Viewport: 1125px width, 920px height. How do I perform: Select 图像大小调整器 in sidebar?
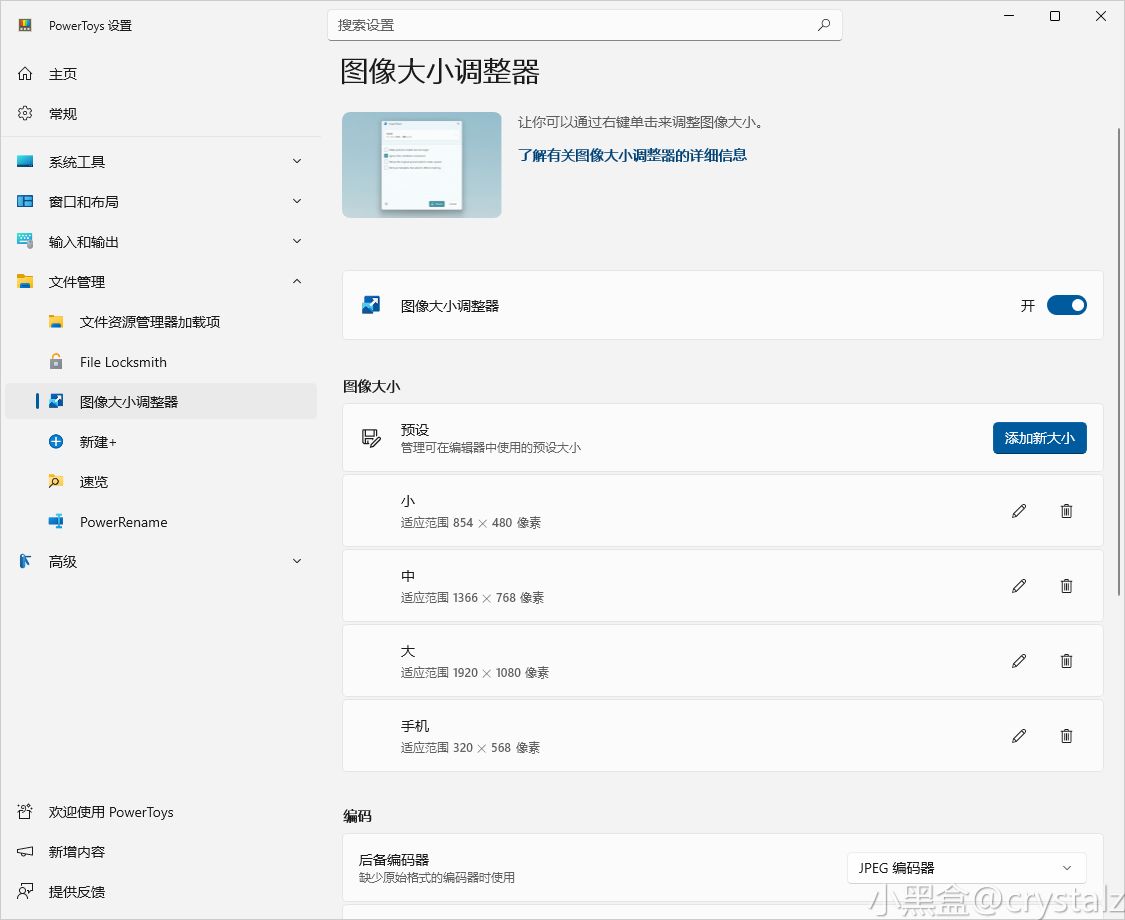pos(161,401)
